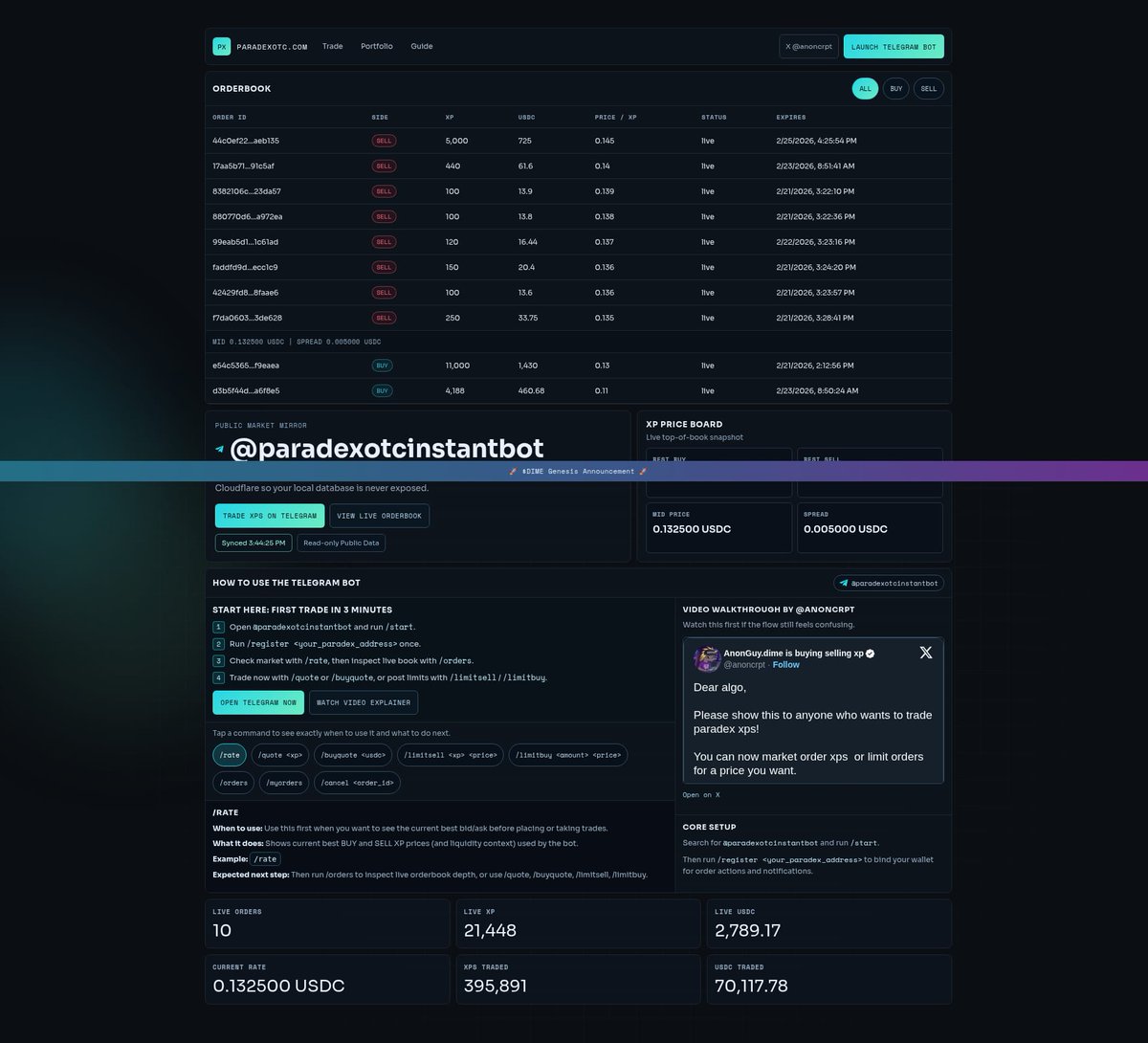The height and width of the screenshot is (1043, 1148).
Task: Click Telegram icon beside @paradexotcinstantbot heading
Action: tap(220, 449)
